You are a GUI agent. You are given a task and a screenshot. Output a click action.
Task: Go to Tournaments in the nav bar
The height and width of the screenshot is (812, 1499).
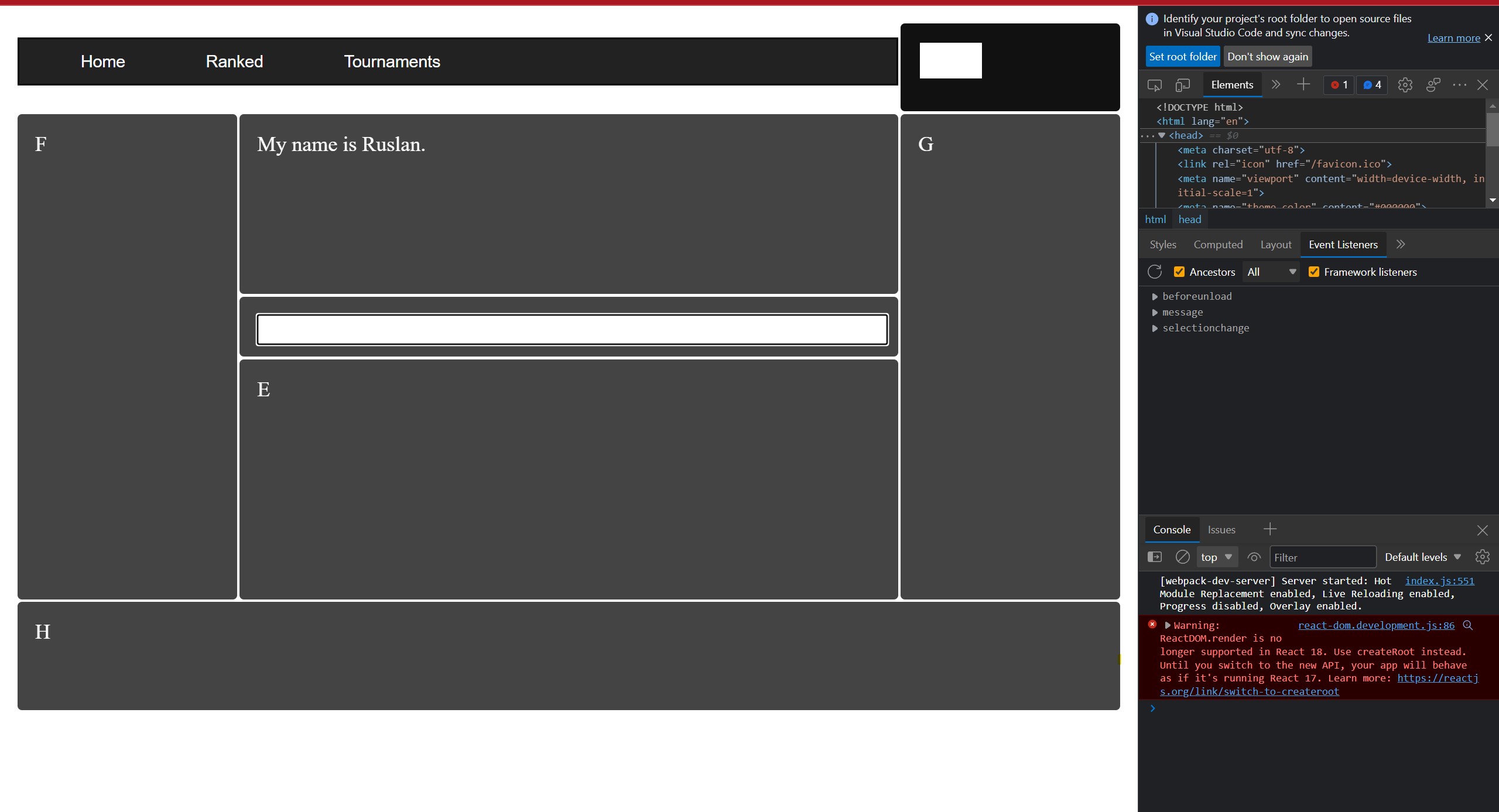[x=392, y=61]
